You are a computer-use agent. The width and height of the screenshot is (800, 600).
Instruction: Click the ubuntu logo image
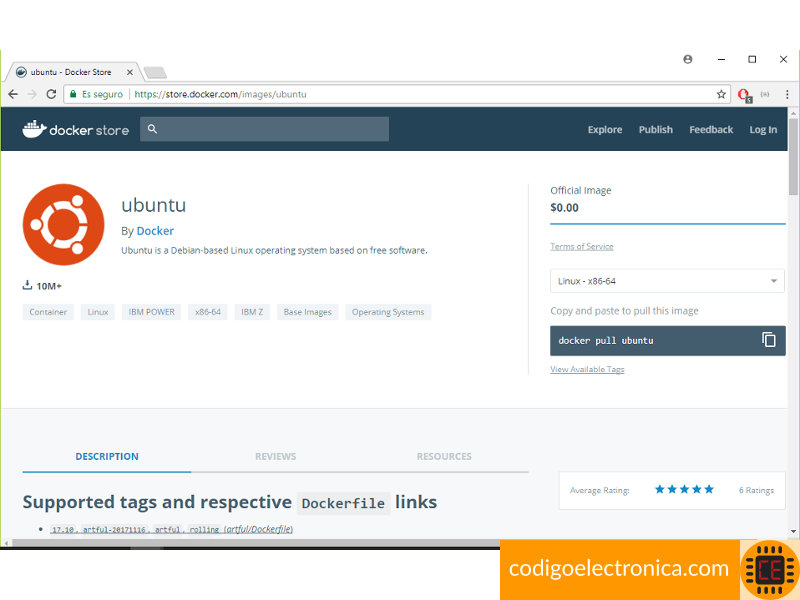[x=64, y=224]
